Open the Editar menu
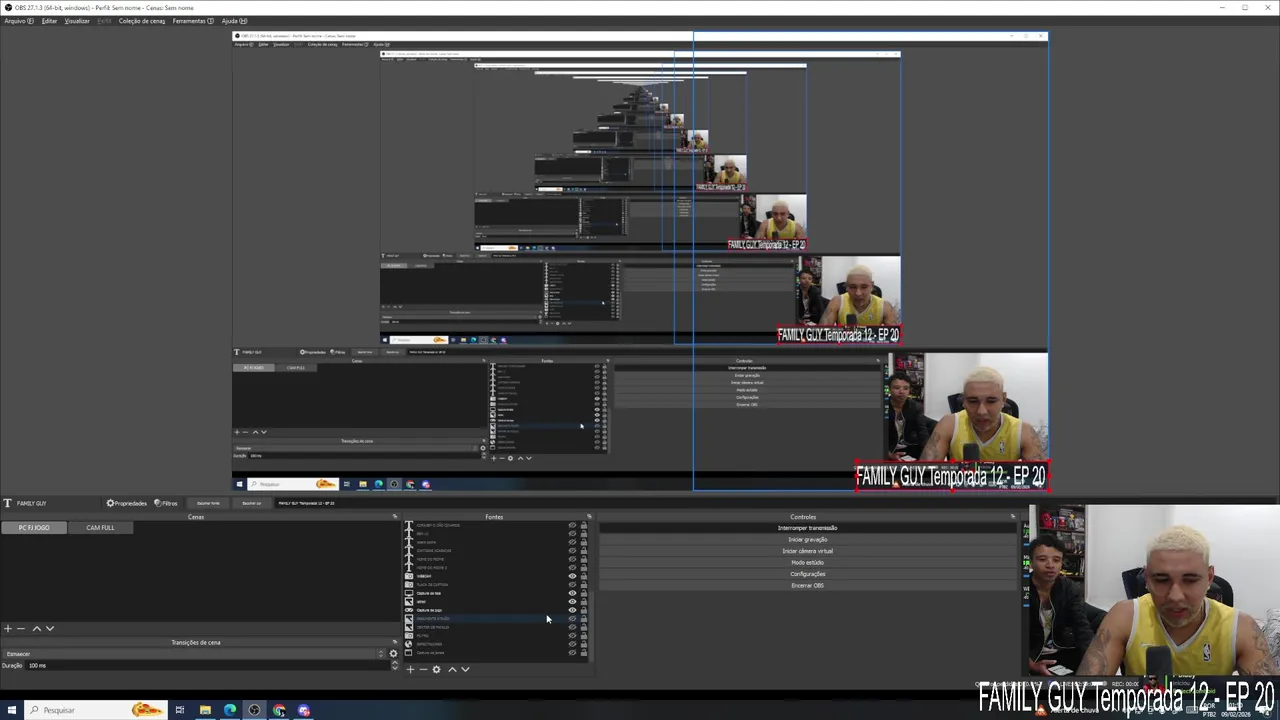1280x720 pixels. 49,21
